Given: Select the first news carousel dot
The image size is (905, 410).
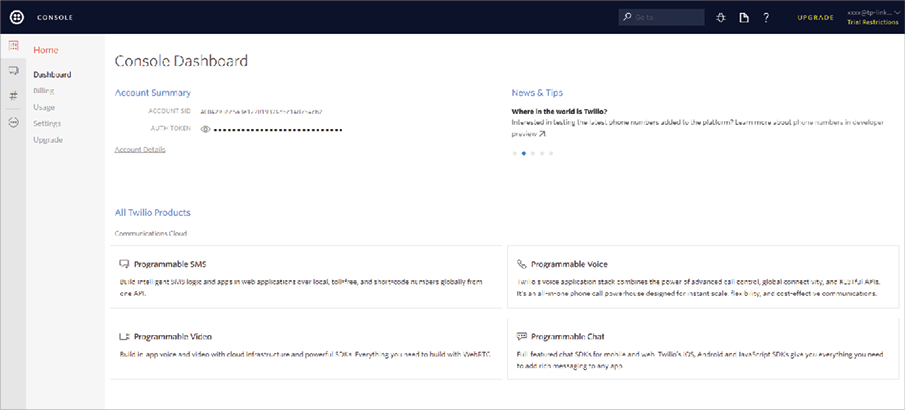Looking at the screenshot, I should tap(514, 154).
